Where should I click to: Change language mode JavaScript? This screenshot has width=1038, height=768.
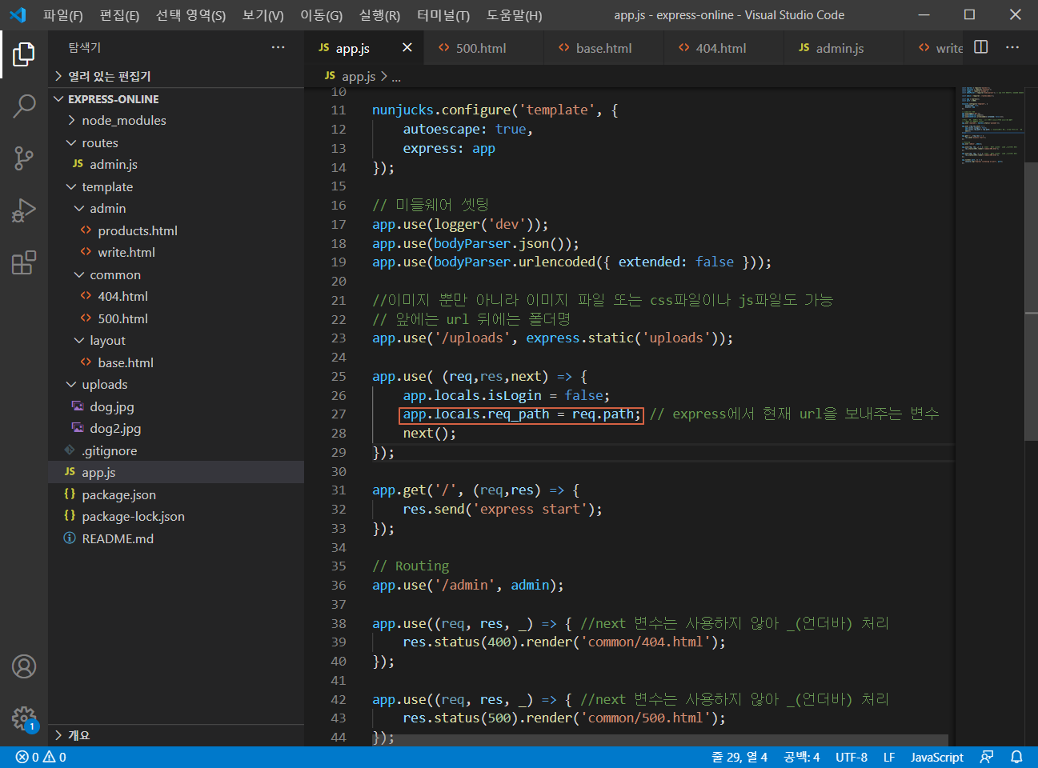(x=937, y=757)
